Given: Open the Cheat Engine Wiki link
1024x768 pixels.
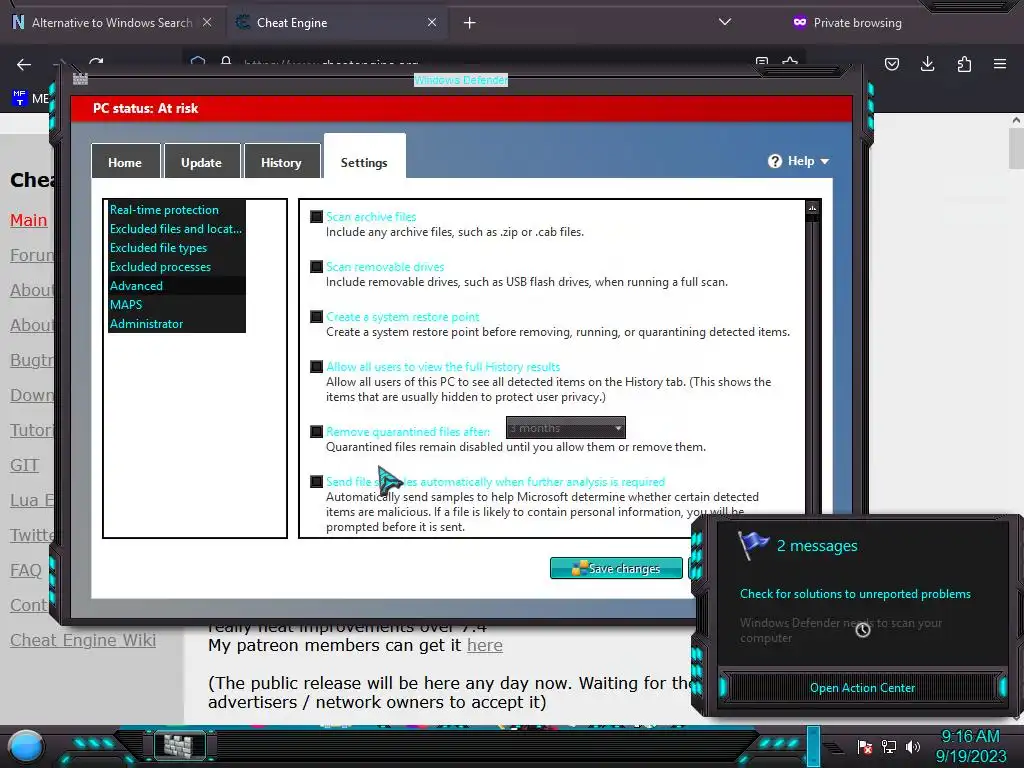Looking at the screenshot, I should pos(83,640).
